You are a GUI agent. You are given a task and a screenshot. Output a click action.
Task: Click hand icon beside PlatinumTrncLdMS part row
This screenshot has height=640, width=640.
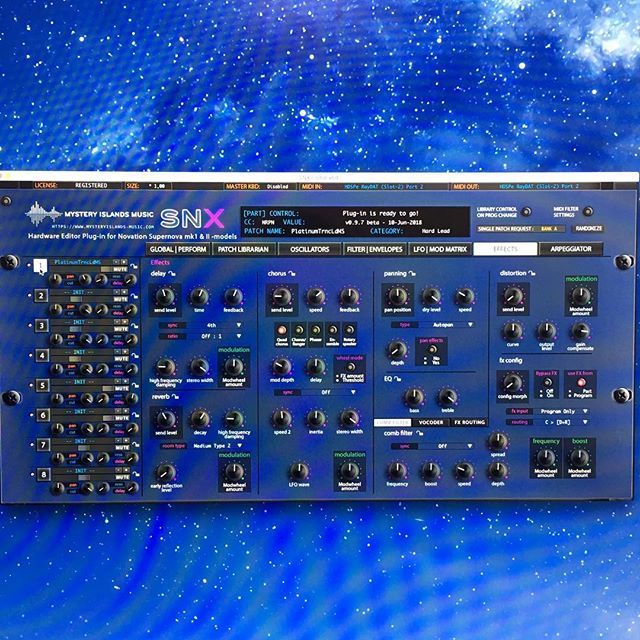coord(134,267)
